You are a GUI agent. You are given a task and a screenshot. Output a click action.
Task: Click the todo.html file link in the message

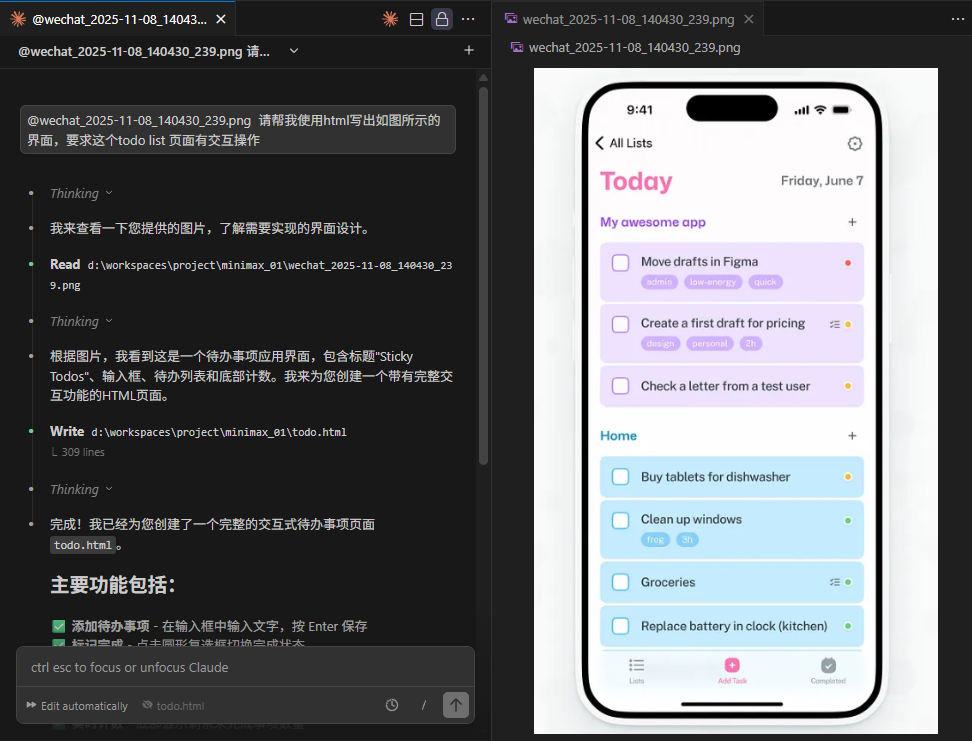(82, 544)
